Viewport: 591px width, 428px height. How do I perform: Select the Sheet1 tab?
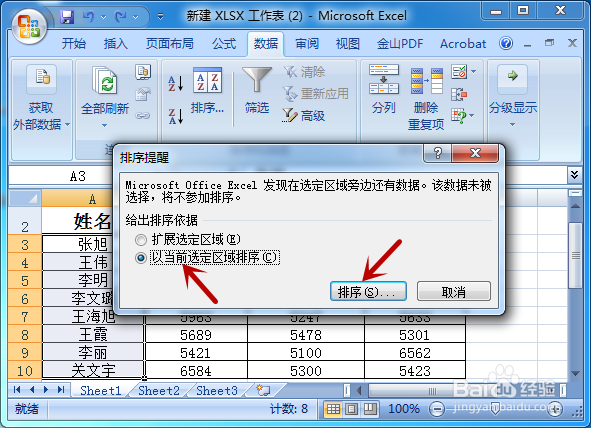coord(100,391)
